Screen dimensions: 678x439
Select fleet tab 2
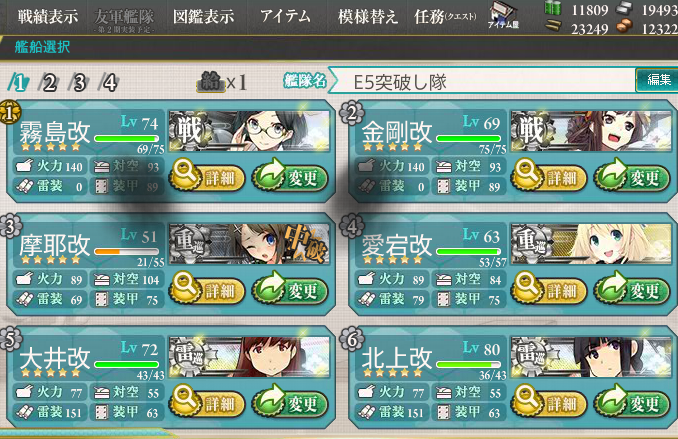48,82
